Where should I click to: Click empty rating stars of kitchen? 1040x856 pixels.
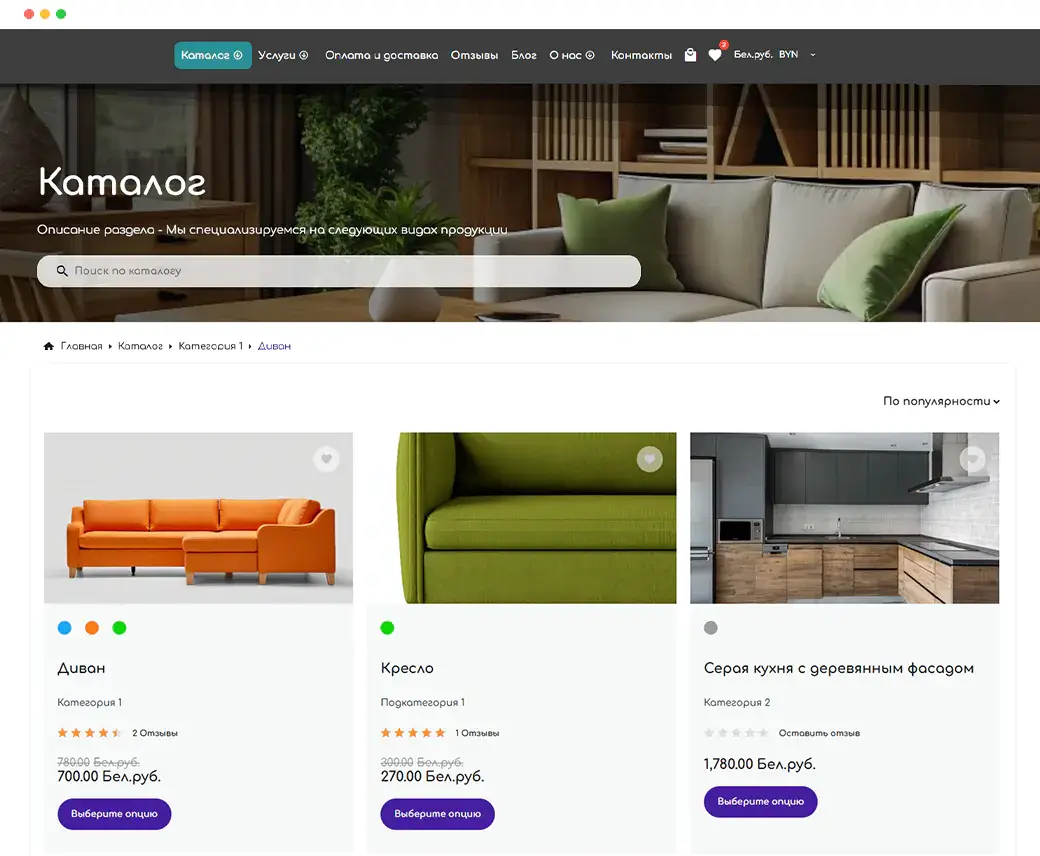click(736, 733)
